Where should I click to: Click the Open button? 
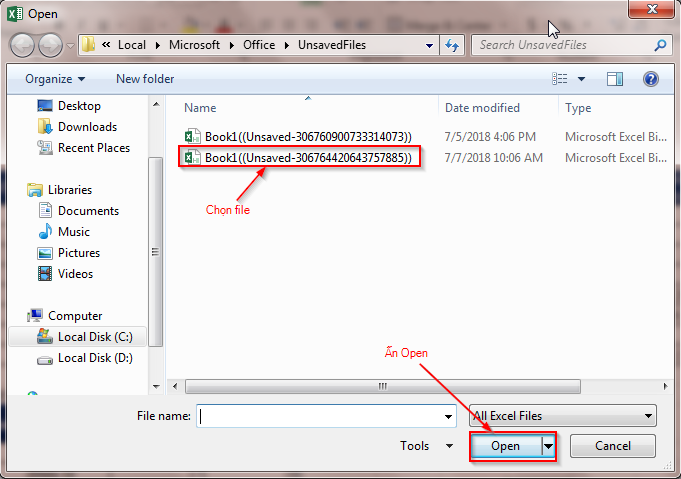pos(506,446)
